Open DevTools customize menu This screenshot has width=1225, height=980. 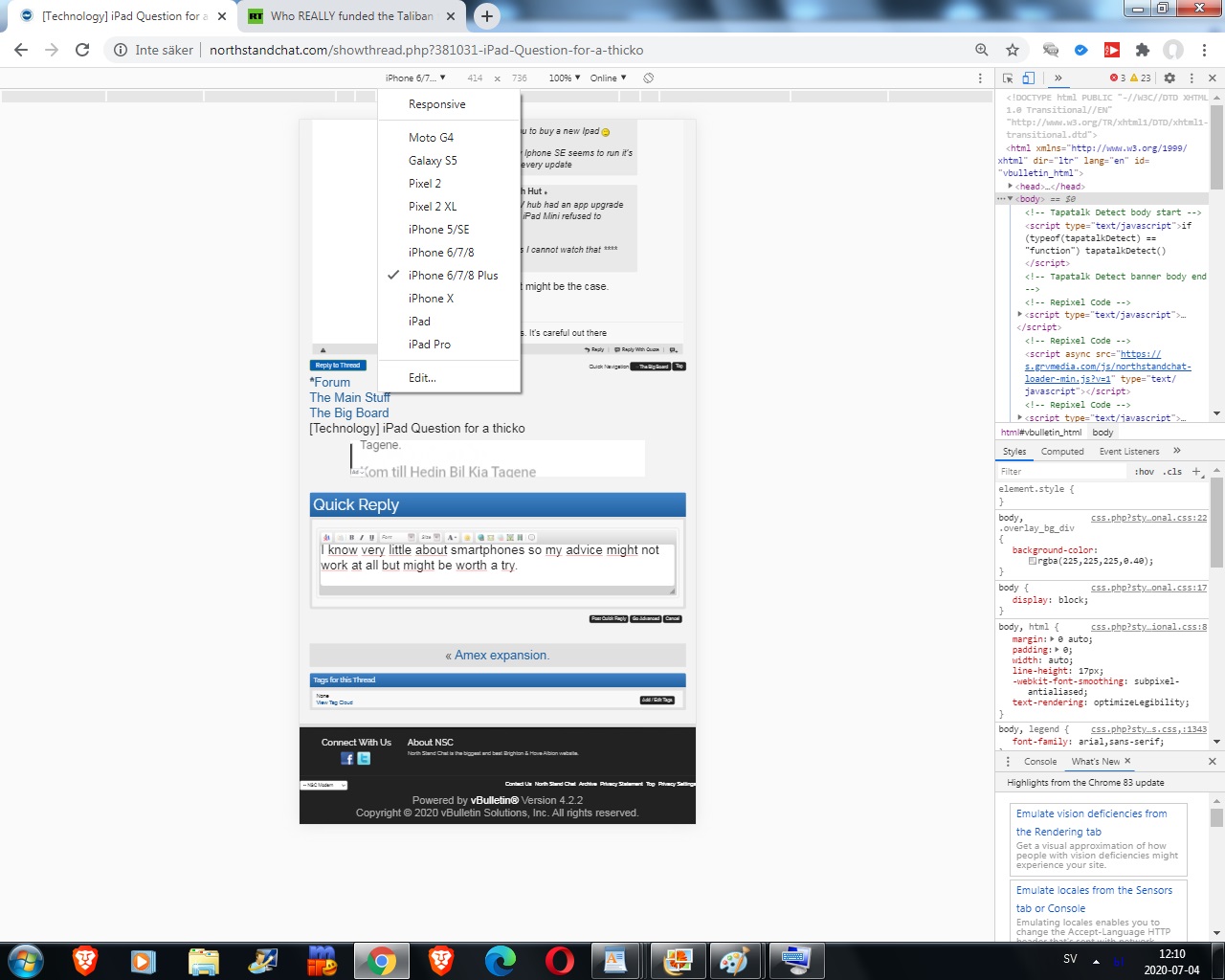1192,78
